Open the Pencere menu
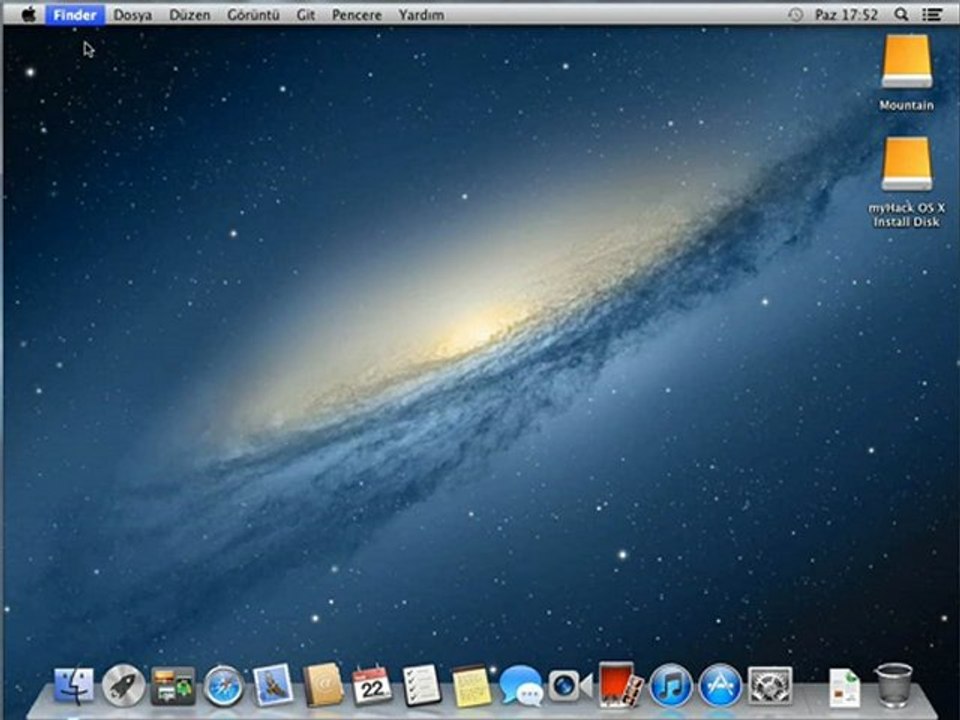 coord(356,15)
